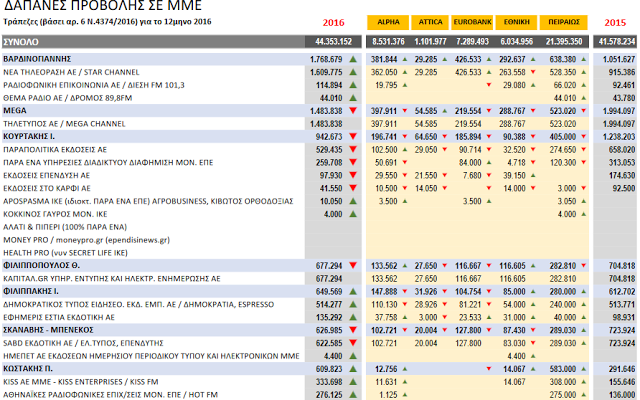Click the small green arrow beside 19.795
This screenshot has width=640, height=400.
[x=405, y=85]
